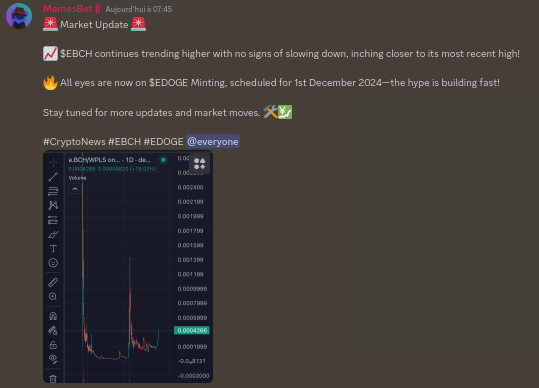The width and height of the screenshot is (539, 388).
Task: Toggle stay in drawing mode
Action: click(x=53, y=330)
